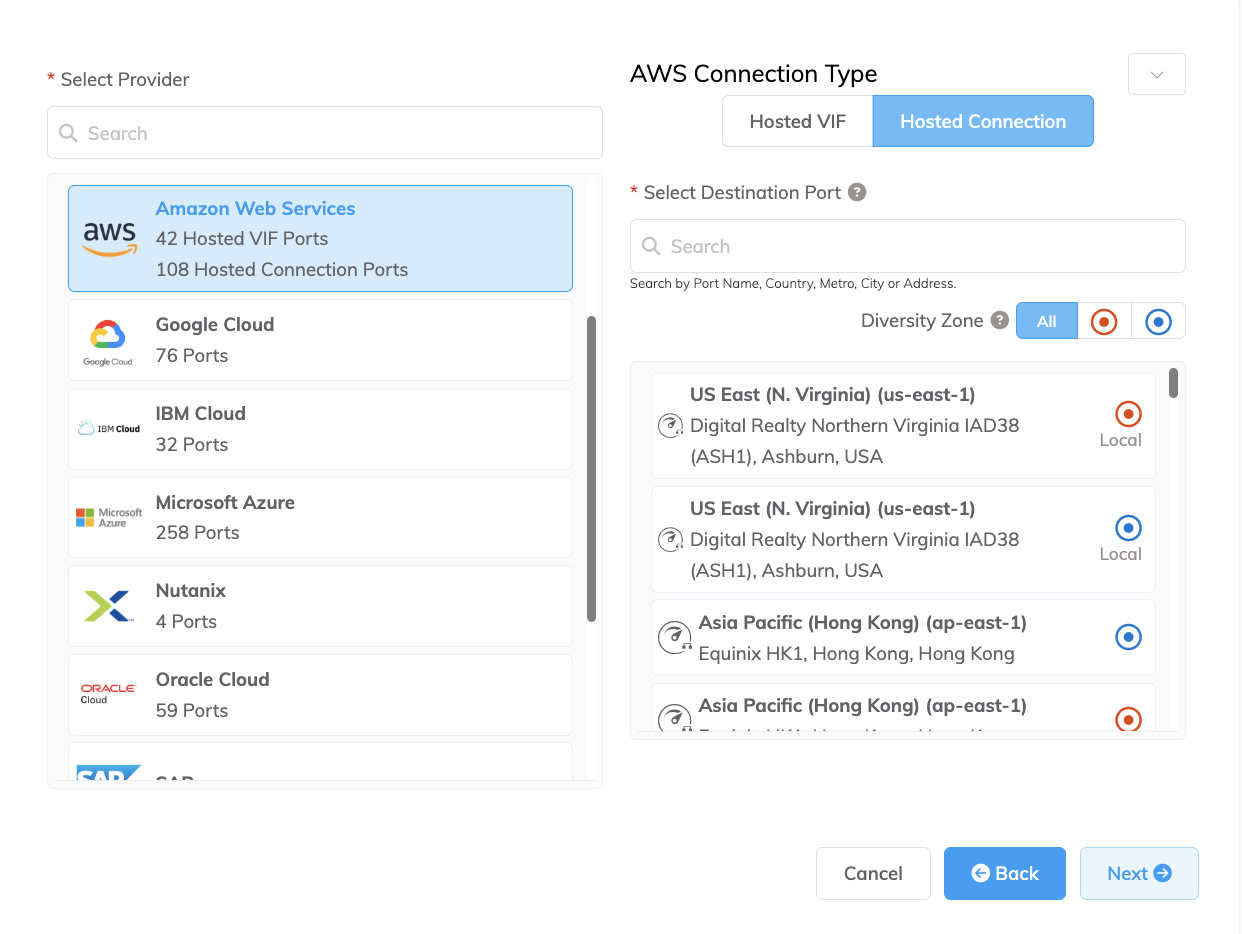Select the red diversity zone filter

1103,320
